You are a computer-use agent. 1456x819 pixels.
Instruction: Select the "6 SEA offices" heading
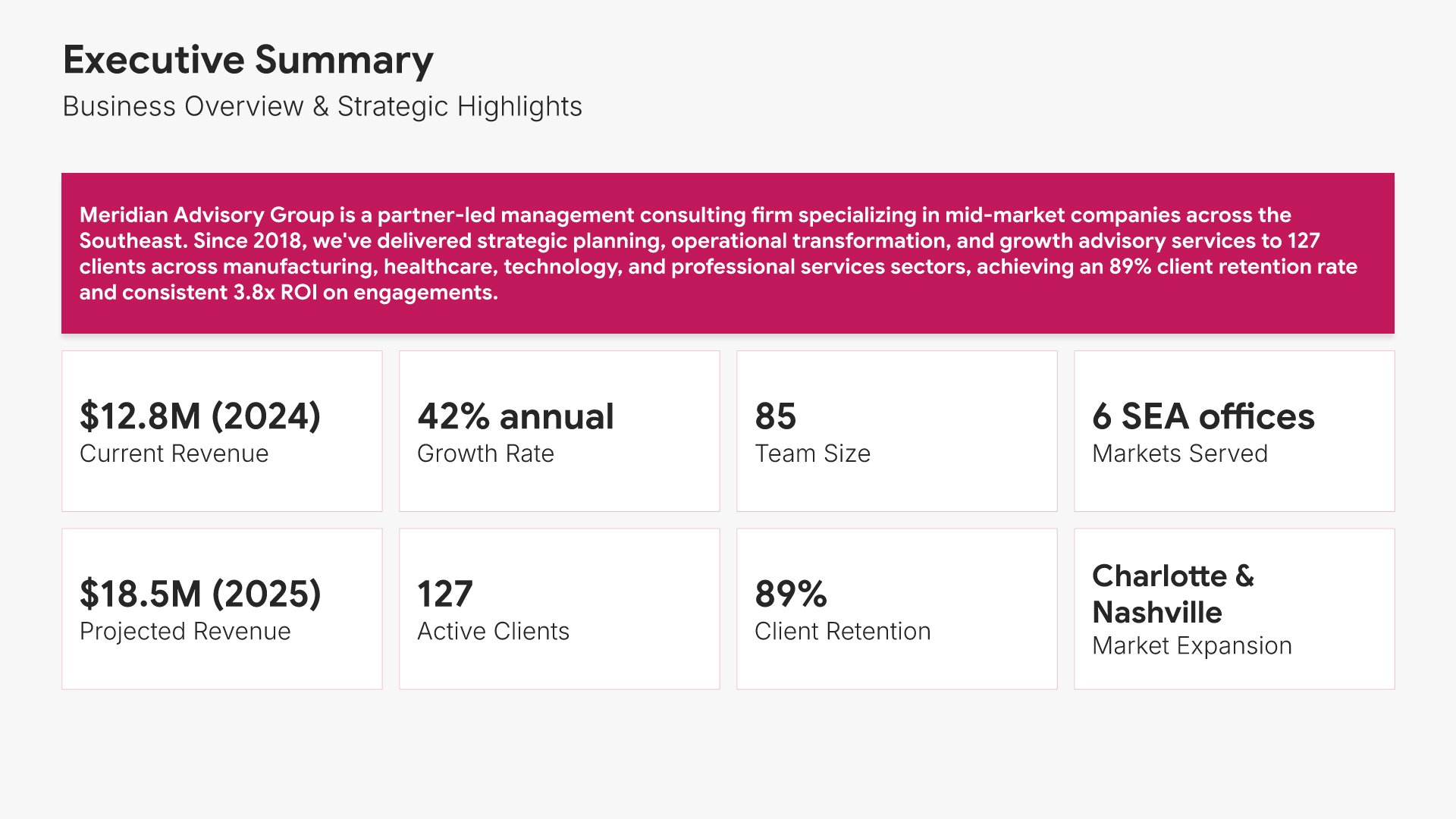pos(1203,416)
